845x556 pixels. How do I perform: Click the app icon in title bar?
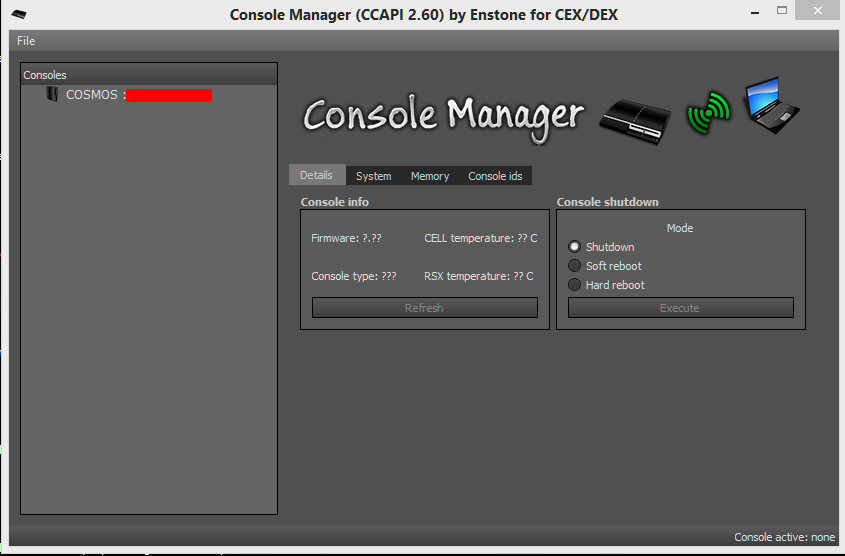click(x=19, y=14)
